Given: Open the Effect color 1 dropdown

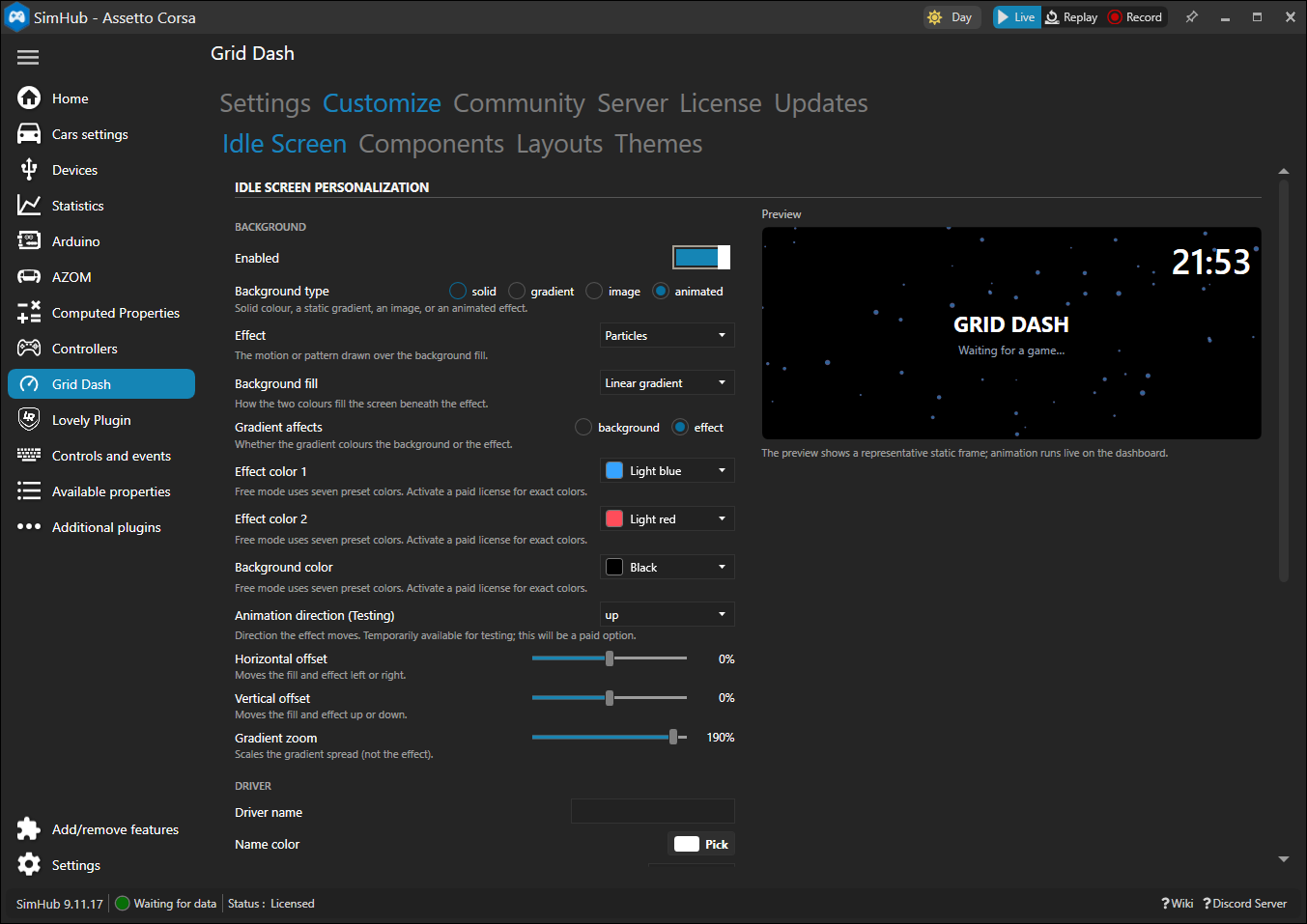Looking at the screenshot, I should [x=668, y=470].
